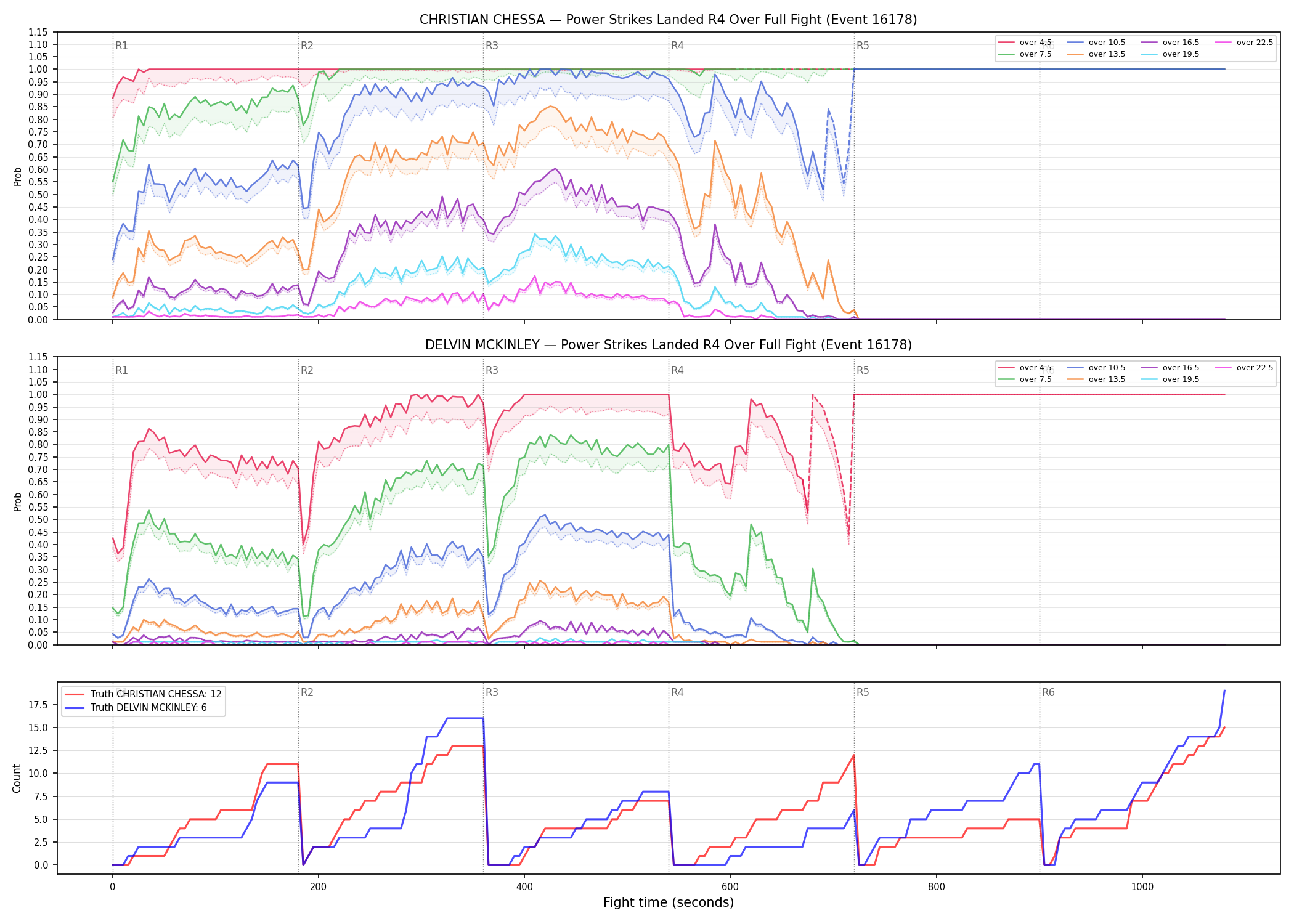
Task: Click the R5 round marker in Chessa chart
Action: [x=863, y=46]
